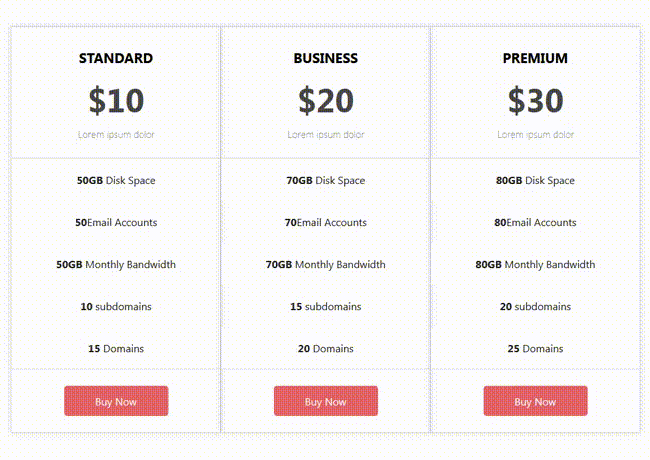Screen dimensions: 650x460
Task: Click the 10 subdomains feature
Action: pyautogui.click(x=116, y=307)
